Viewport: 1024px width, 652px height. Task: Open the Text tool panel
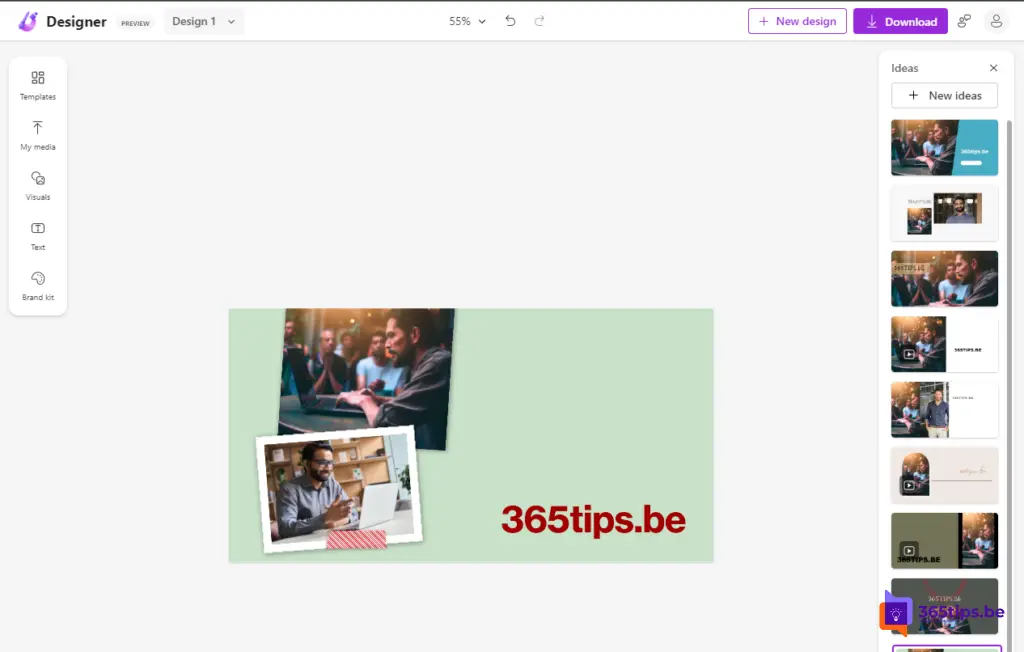pyautogui.click(x=38, y=236)
